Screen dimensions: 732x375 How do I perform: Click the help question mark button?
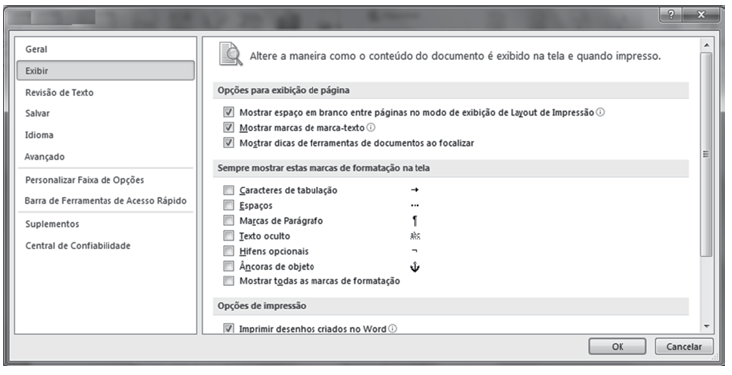pyautogui.click(x=671, y=15)
